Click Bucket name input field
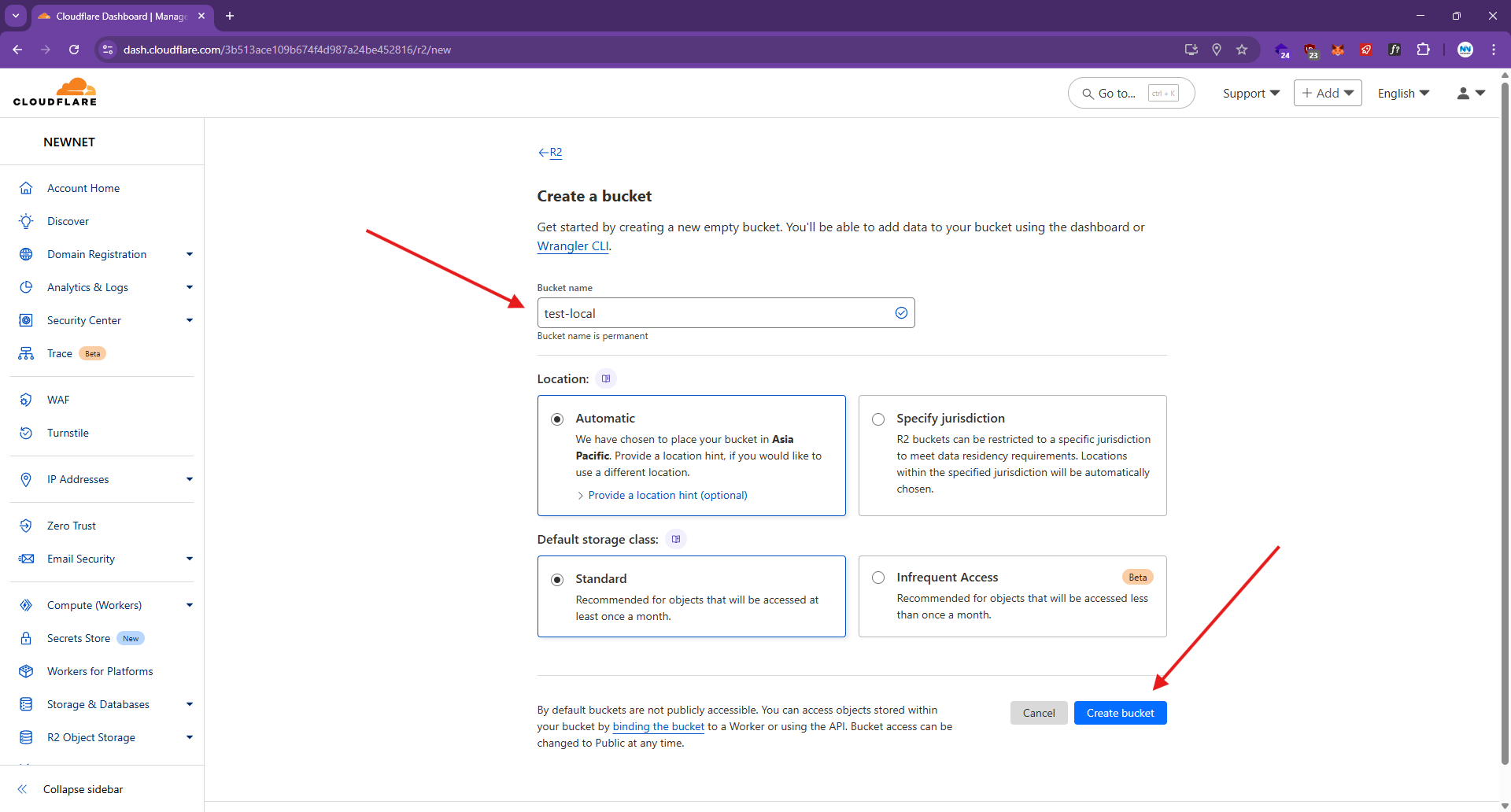Viewport: 1511px width, 812px height. 726,313
